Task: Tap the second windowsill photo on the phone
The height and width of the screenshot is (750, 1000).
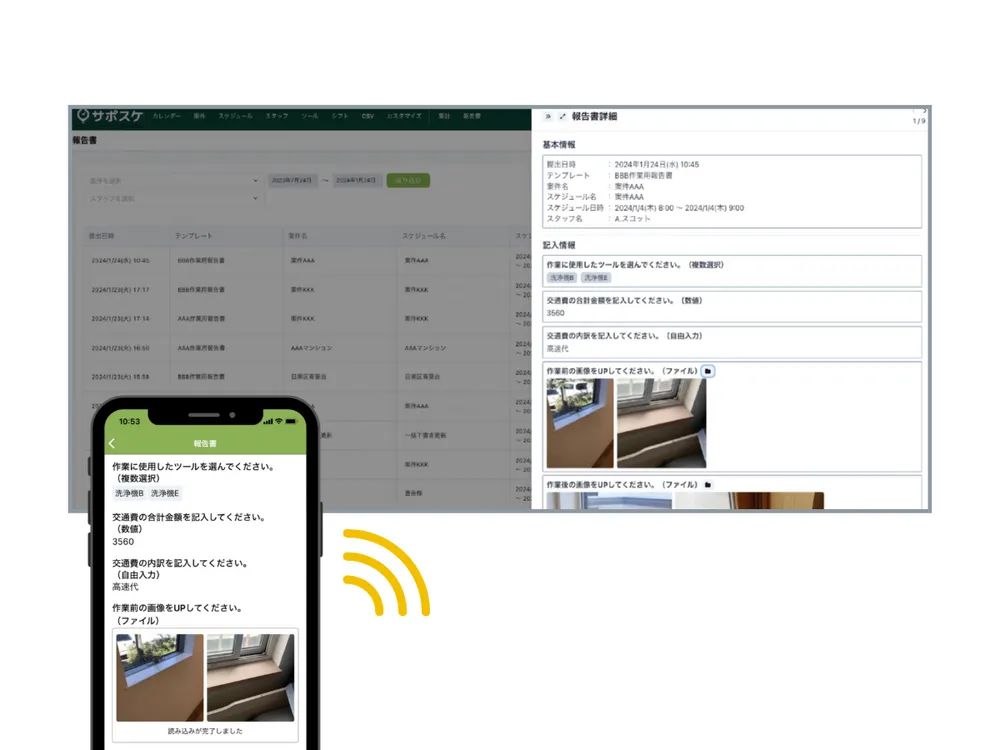Action: (251, 677)
